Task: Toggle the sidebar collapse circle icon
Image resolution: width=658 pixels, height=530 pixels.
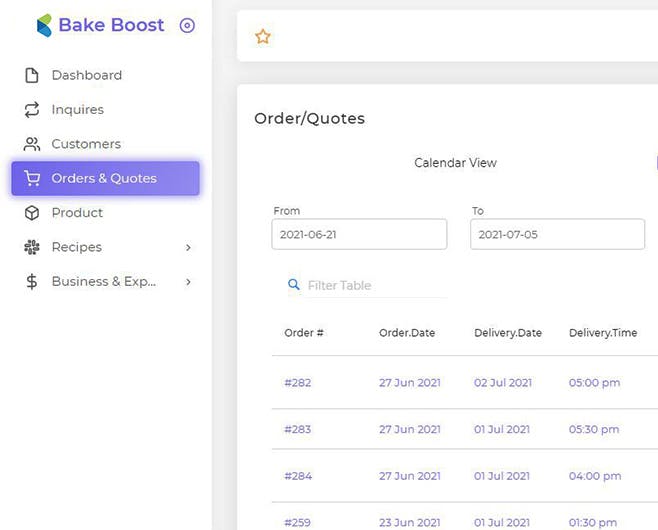Action: (187, 26)
